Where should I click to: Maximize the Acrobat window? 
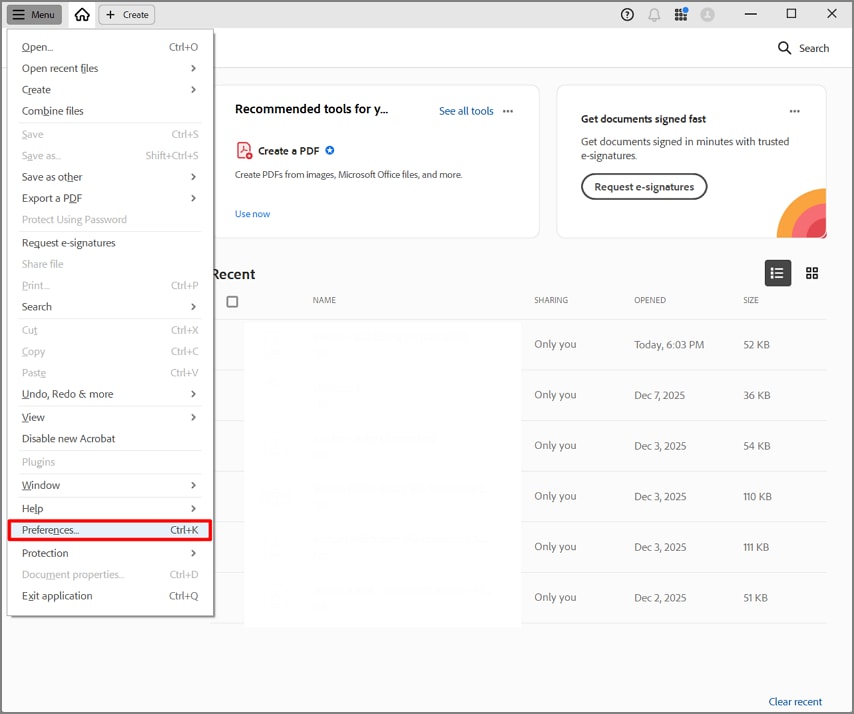click(791, 14)
